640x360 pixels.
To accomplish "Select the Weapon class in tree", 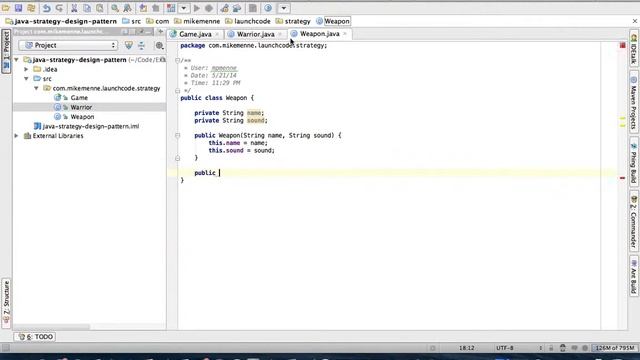I will click(82, 117).
